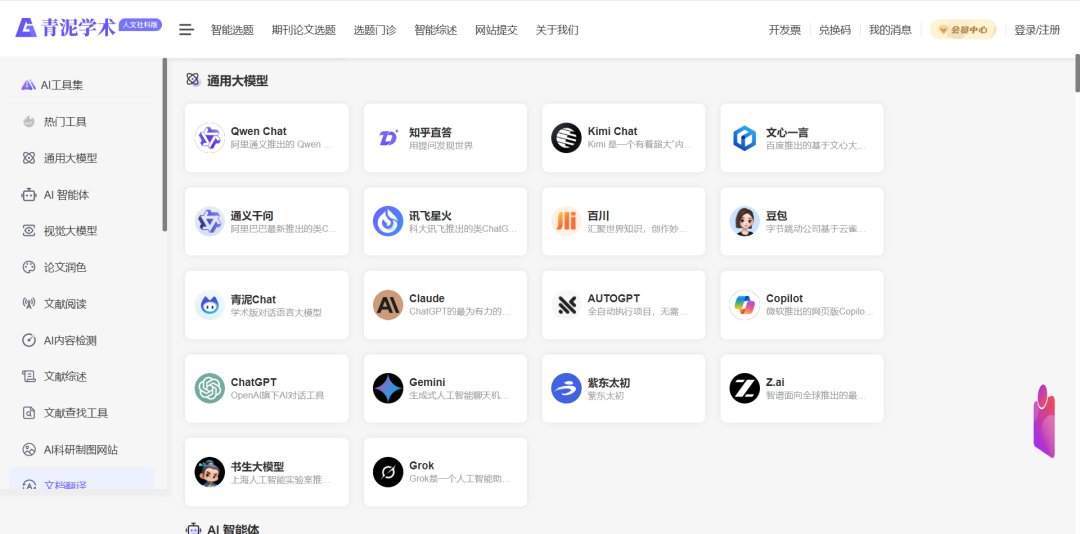The height and width of the screenshot is (534, 1080).
Task: Go to 期刊论文选题 menu item
Action: (x=303, y=30)
